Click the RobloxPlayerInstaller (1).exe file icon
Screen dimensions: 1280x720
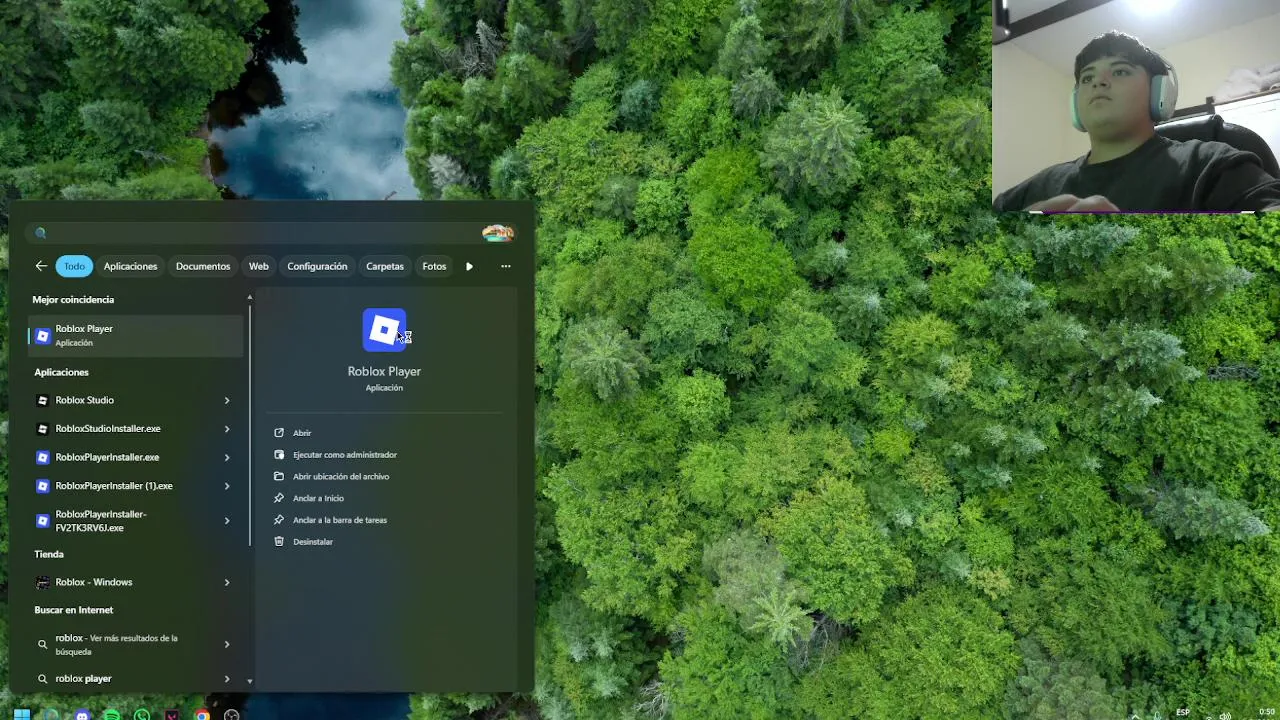click(42, 486)
